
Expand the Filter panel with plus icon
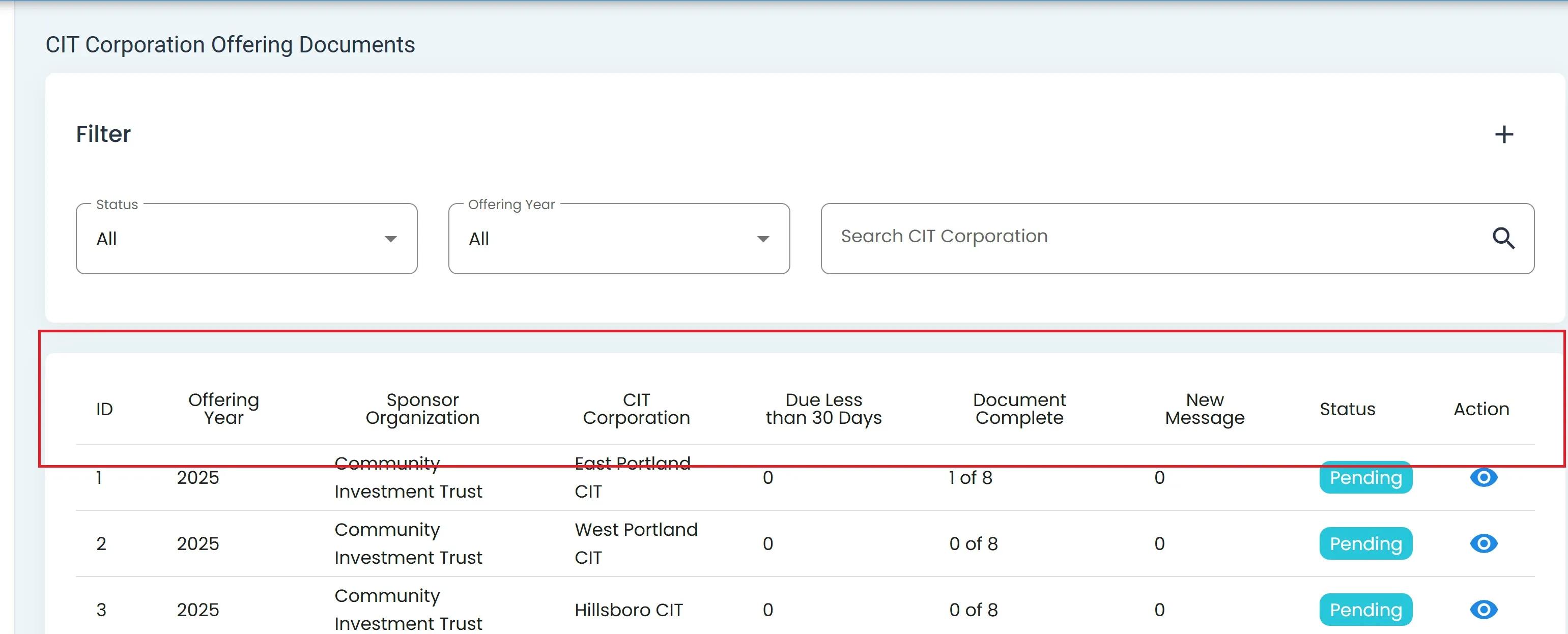(x=1503, y=134)
